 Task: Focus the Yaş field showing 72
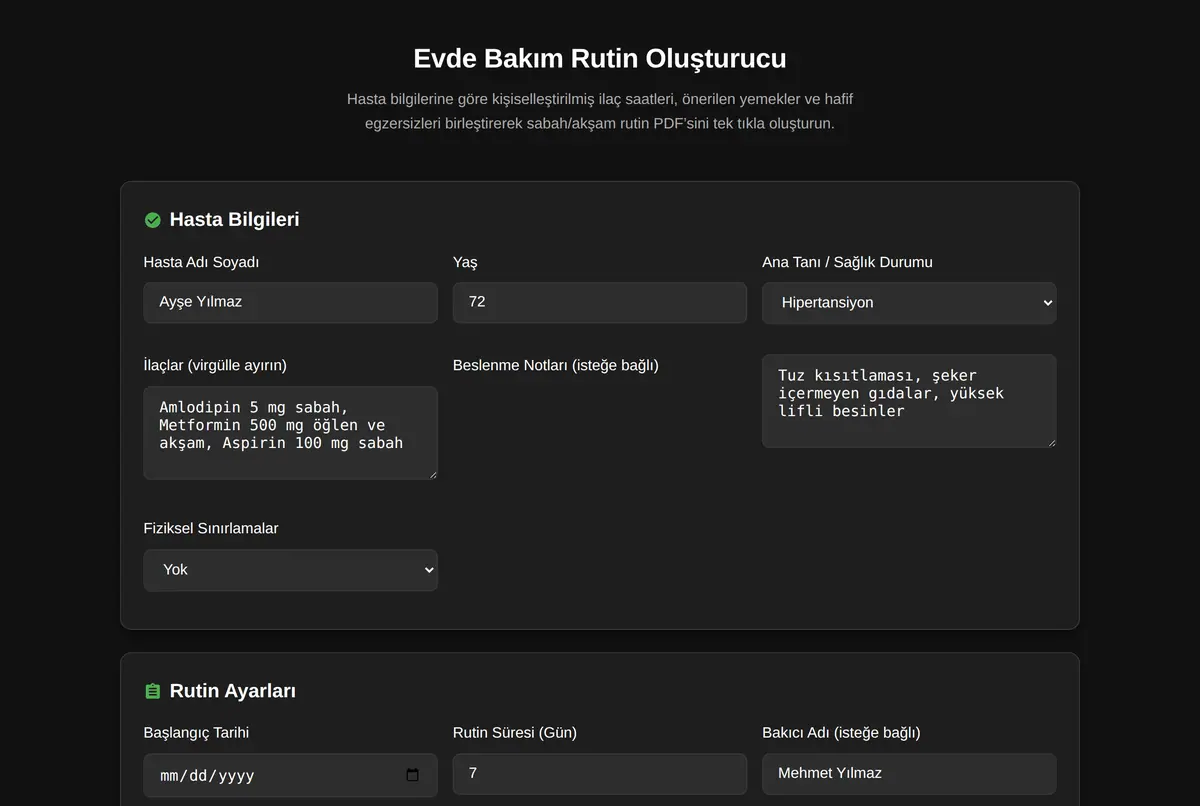pyautogui.click(x=600, y=302)
